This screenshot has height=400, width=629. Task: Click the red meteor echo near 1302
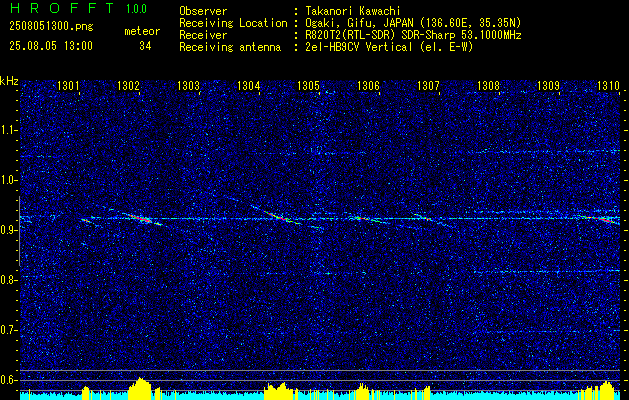point(140,218)
